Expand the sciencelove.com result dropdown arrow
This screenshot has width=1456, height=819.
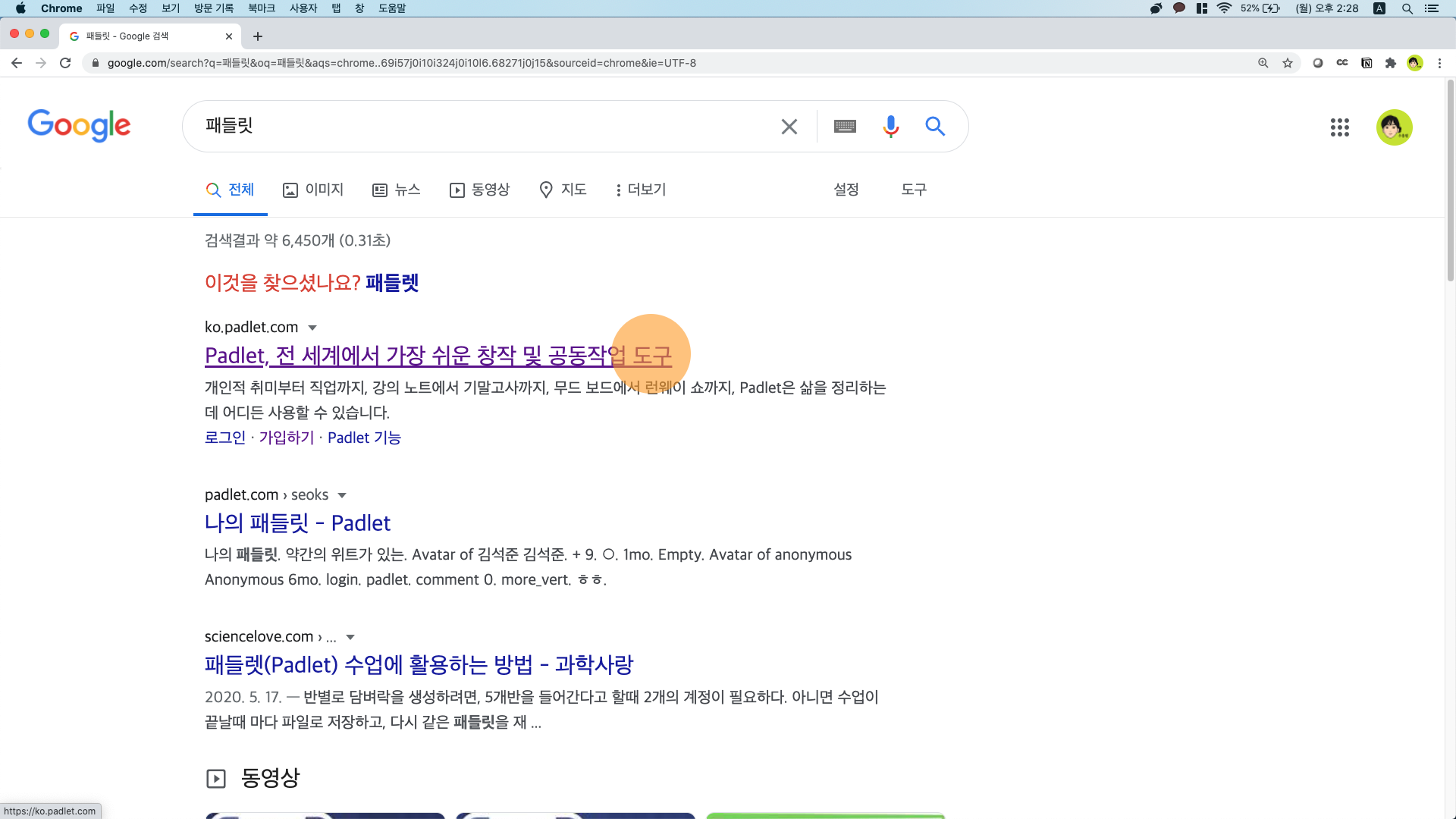[x=350, y=637]
